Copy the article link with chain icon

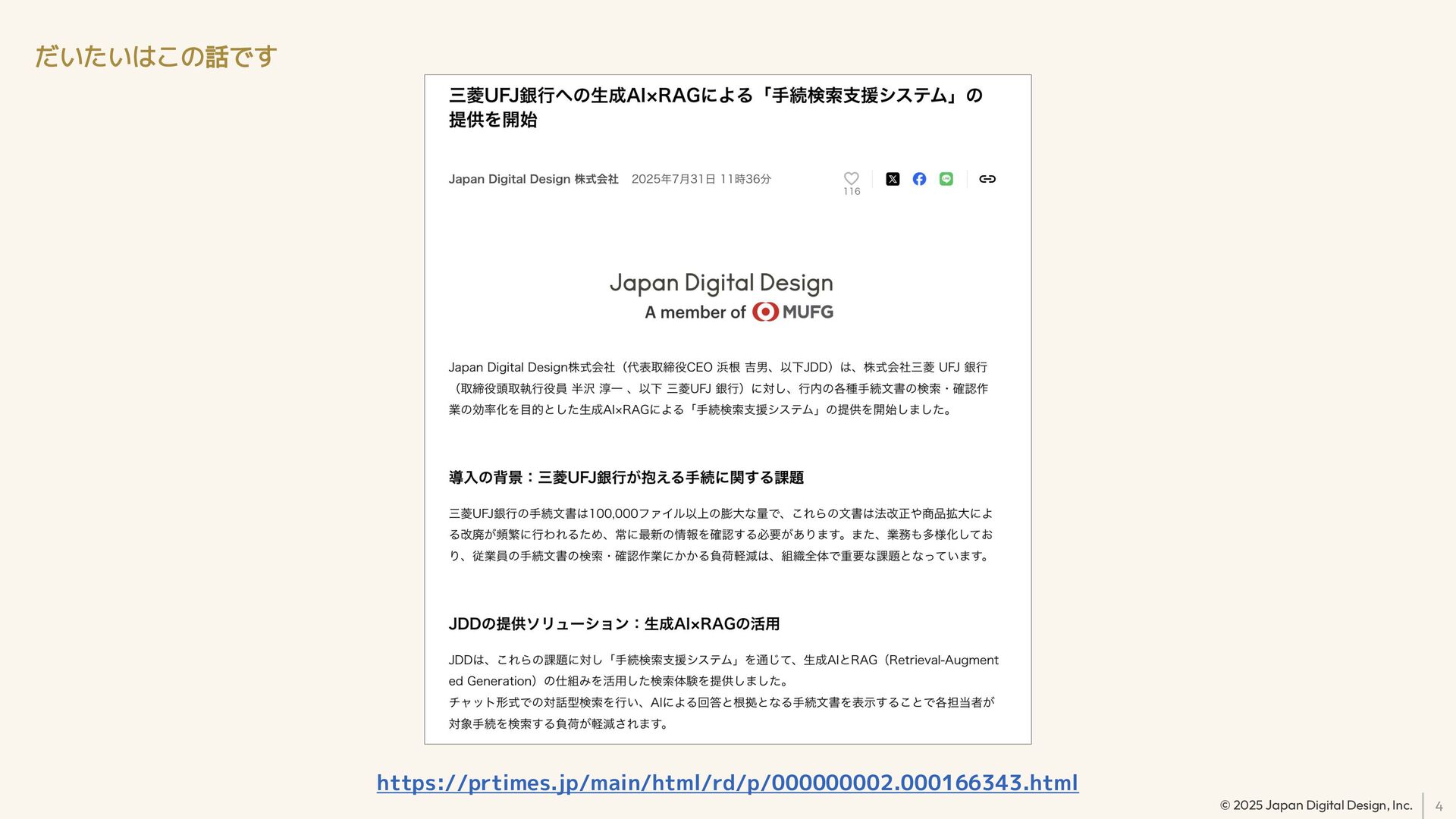[x=987, y=179]
